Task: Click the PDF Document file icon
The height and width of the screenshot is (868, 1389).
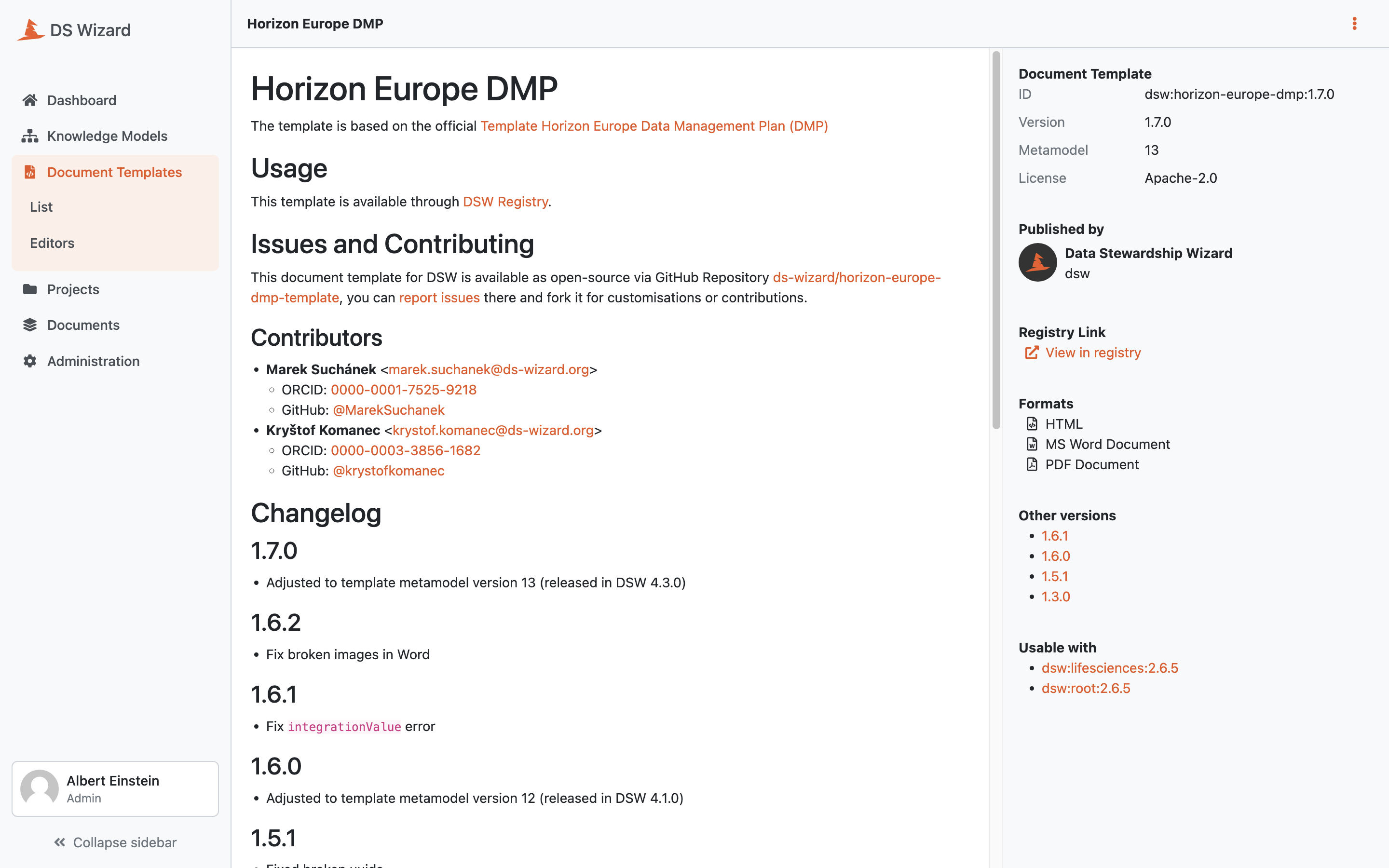Action: click(1032, 464)
